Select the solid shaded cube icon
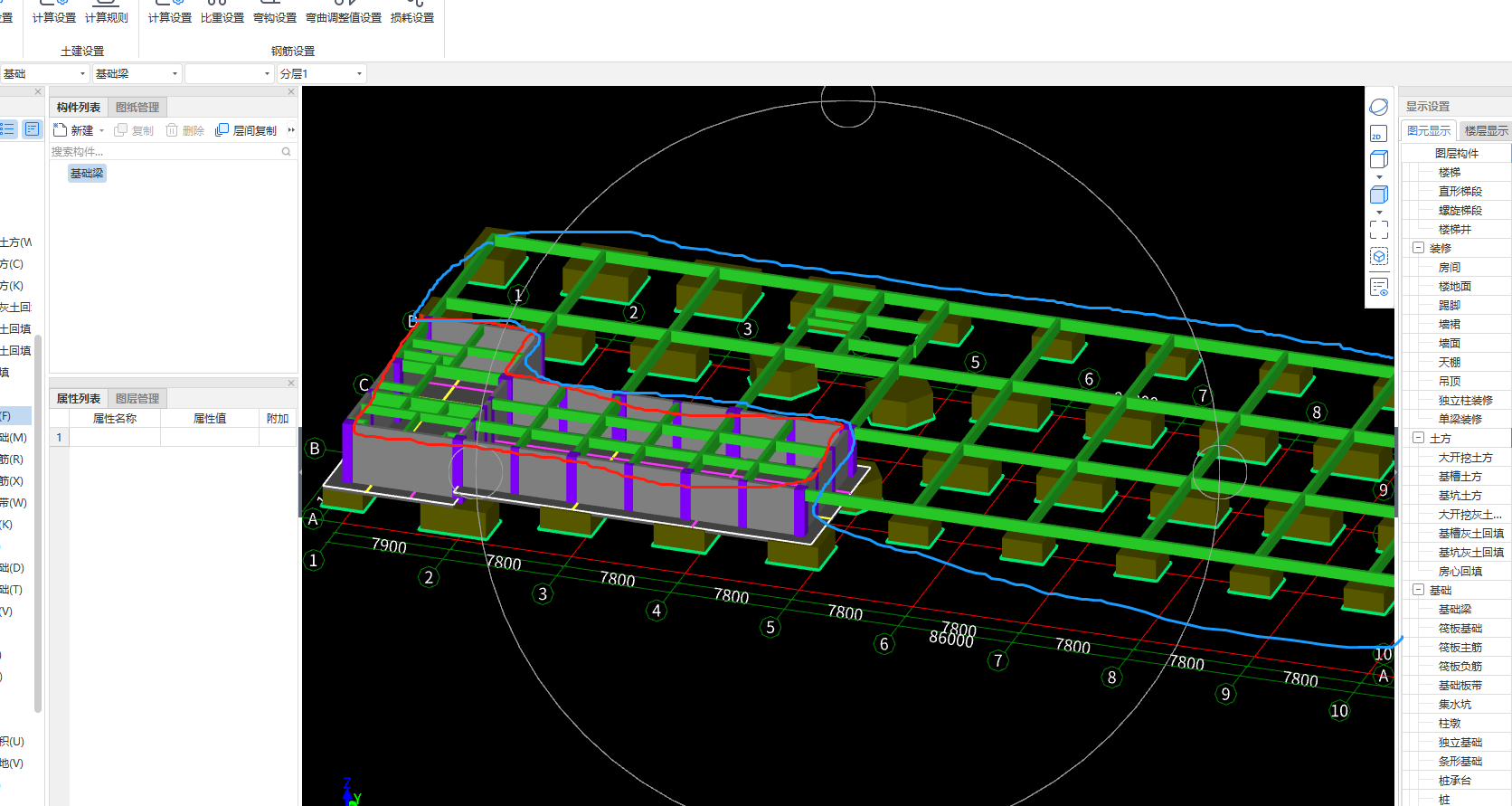 click(1378, 194)
